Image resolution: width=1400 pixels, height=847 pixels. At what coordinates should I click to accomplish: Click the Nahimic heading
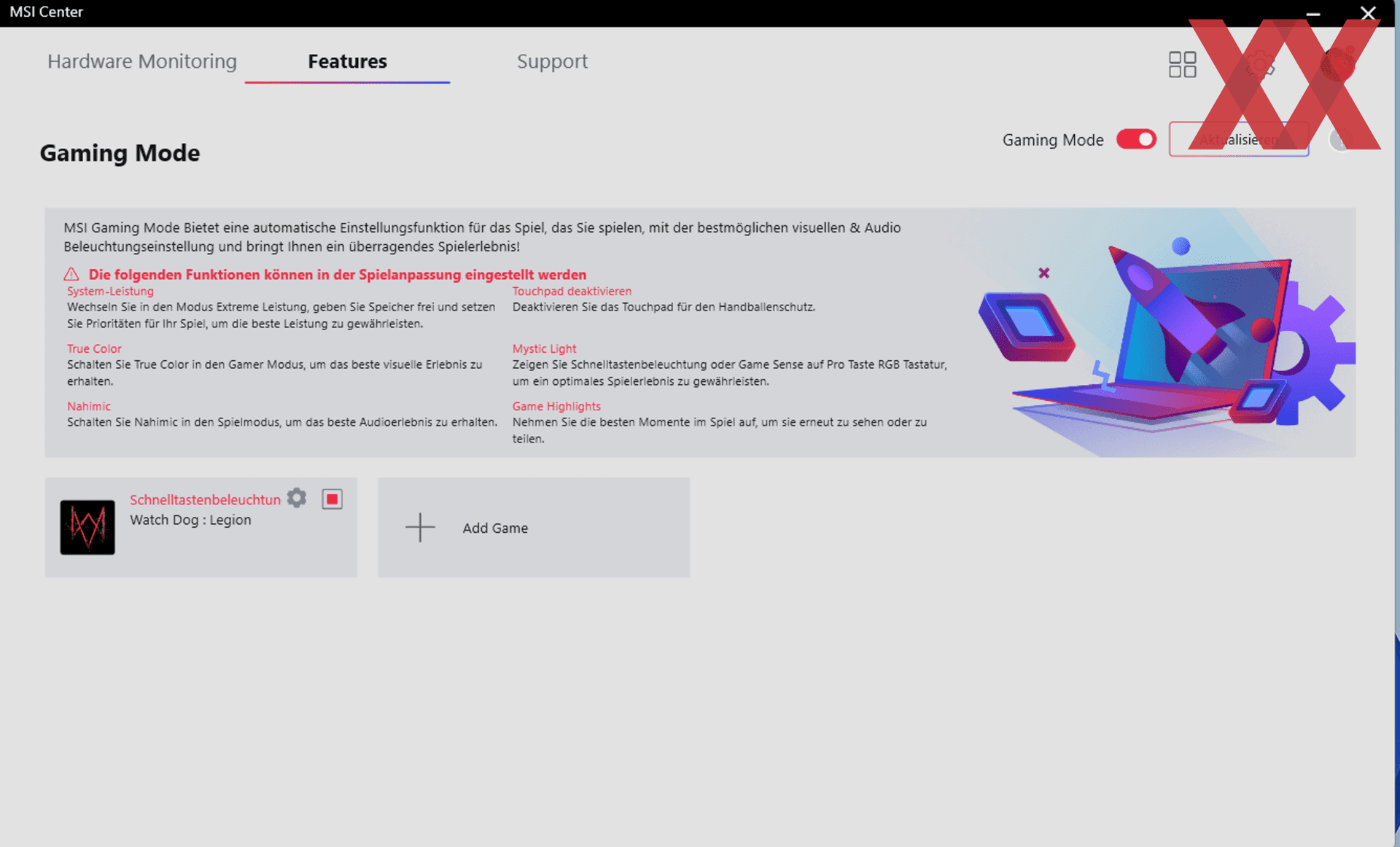pos(89,406)
